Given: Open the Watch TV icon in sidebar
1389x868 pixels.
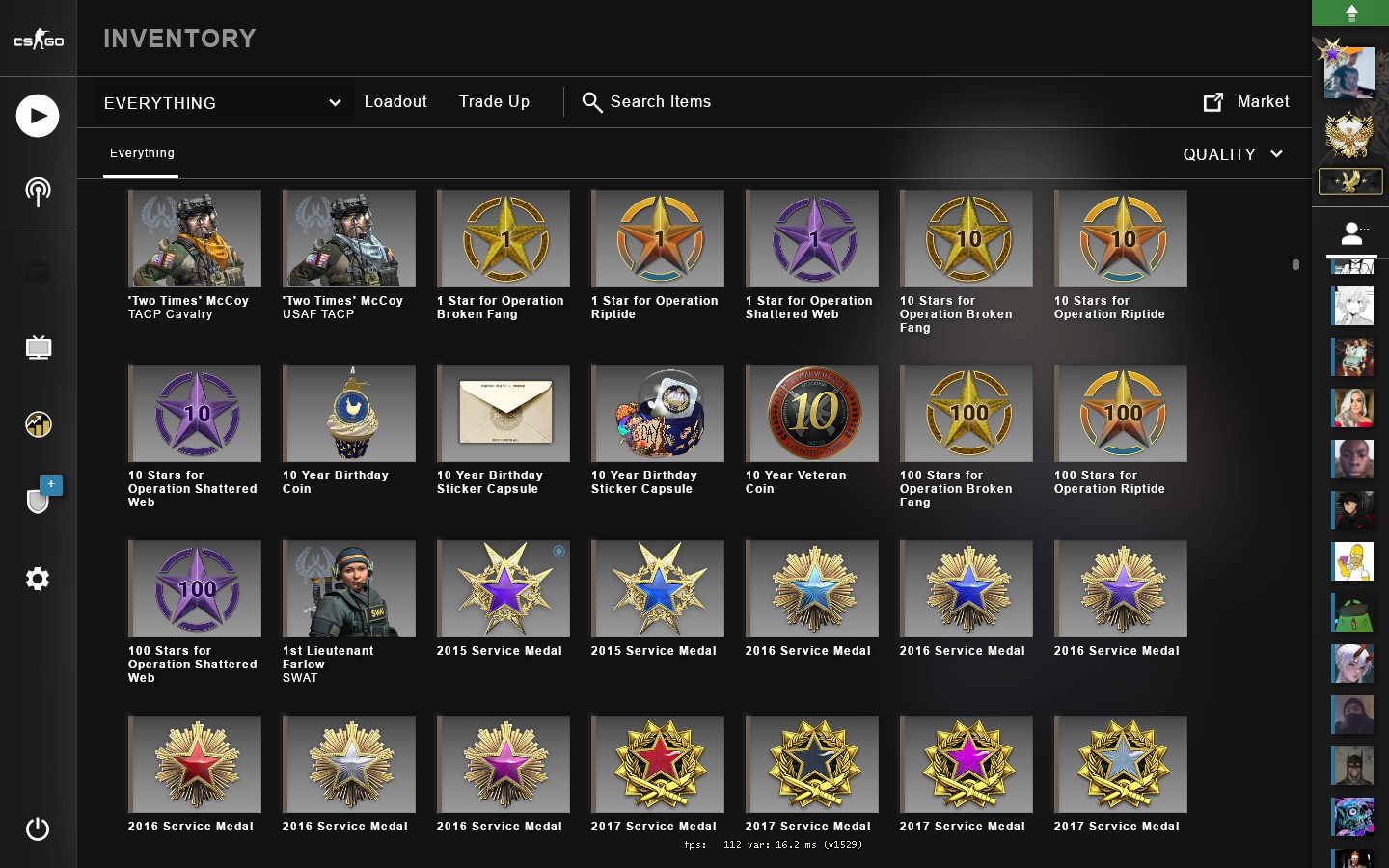Looking at the screenshot, I should [38, 347].
